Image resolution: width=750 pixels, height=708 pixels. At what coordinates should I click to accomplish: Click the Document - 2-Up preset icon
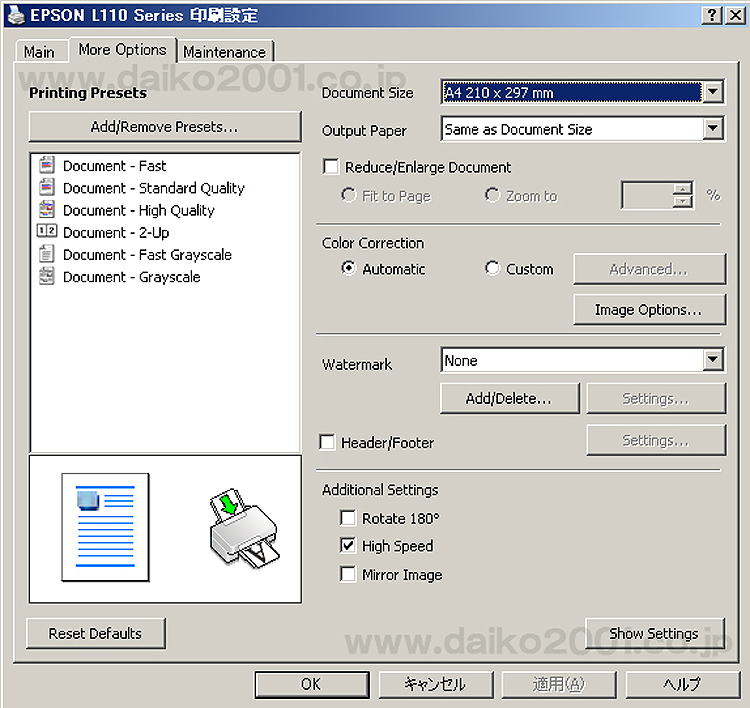pos(46,232)
